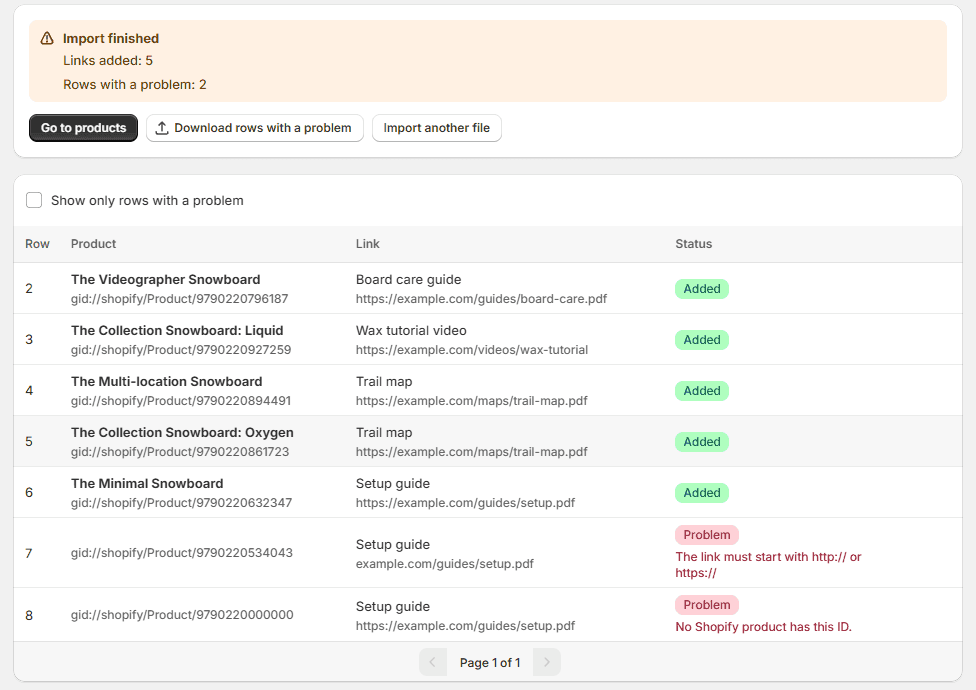Click Trail map in row 5
The width and height of the screenshot is (976, 690).
[384, 432]
